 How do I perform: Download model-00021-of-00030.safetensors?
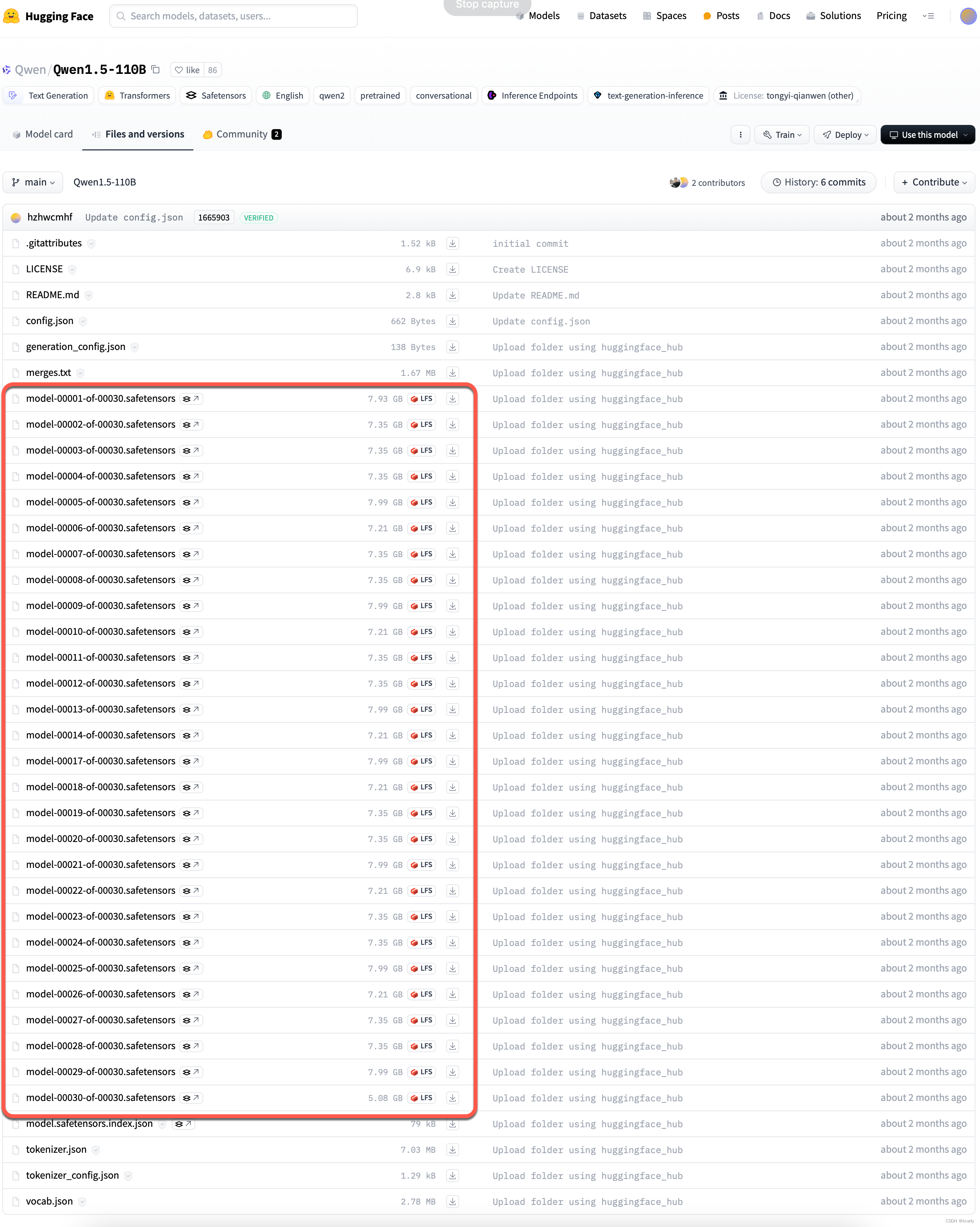[x=452, y=865]
